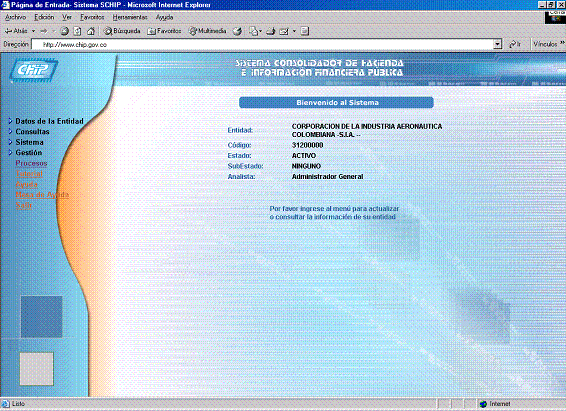Go back with the Atrás button

coord(16,31)
